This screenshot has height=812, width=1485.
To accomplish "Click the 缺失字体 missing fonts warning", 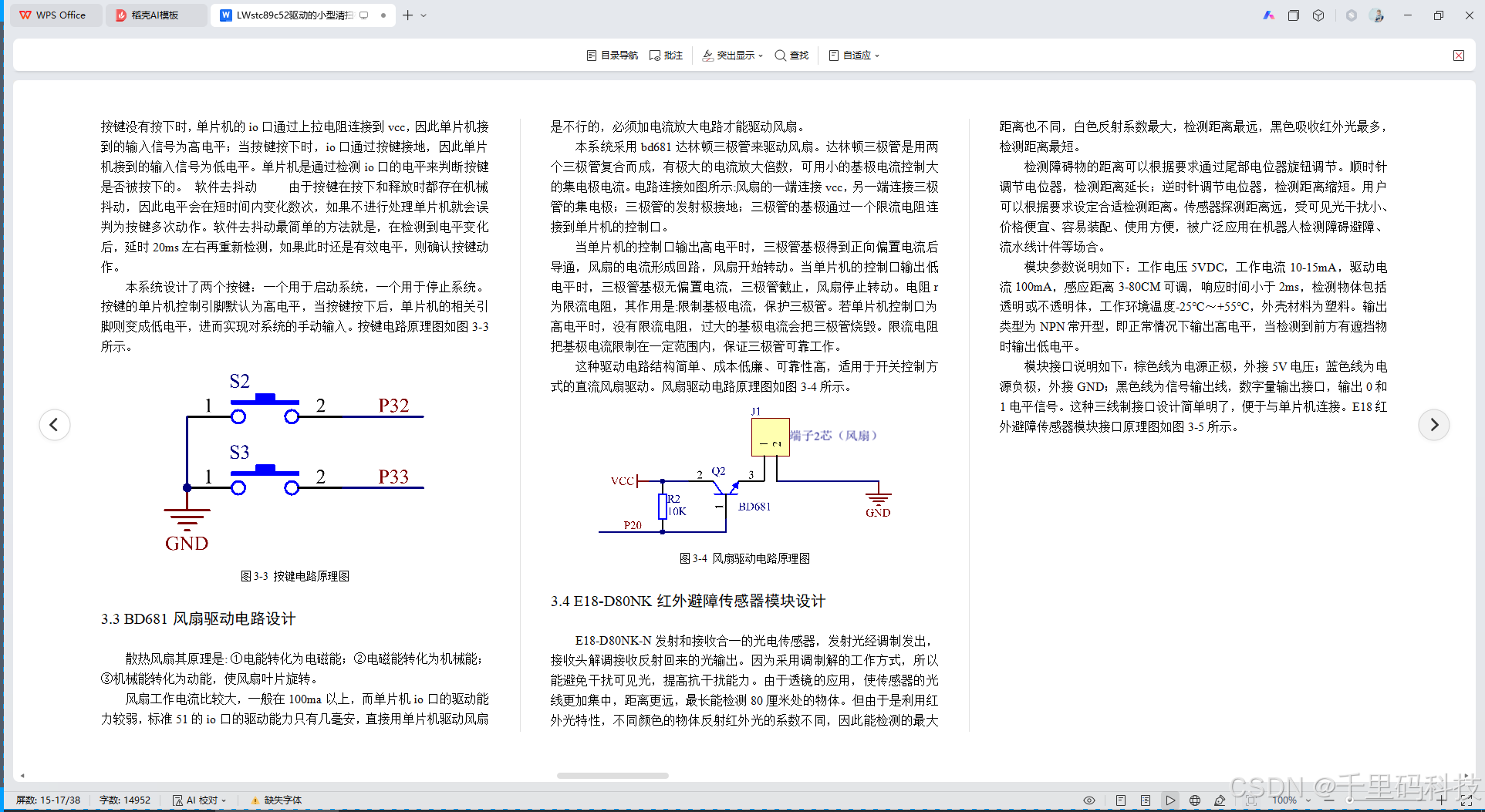I will (276, 800).
